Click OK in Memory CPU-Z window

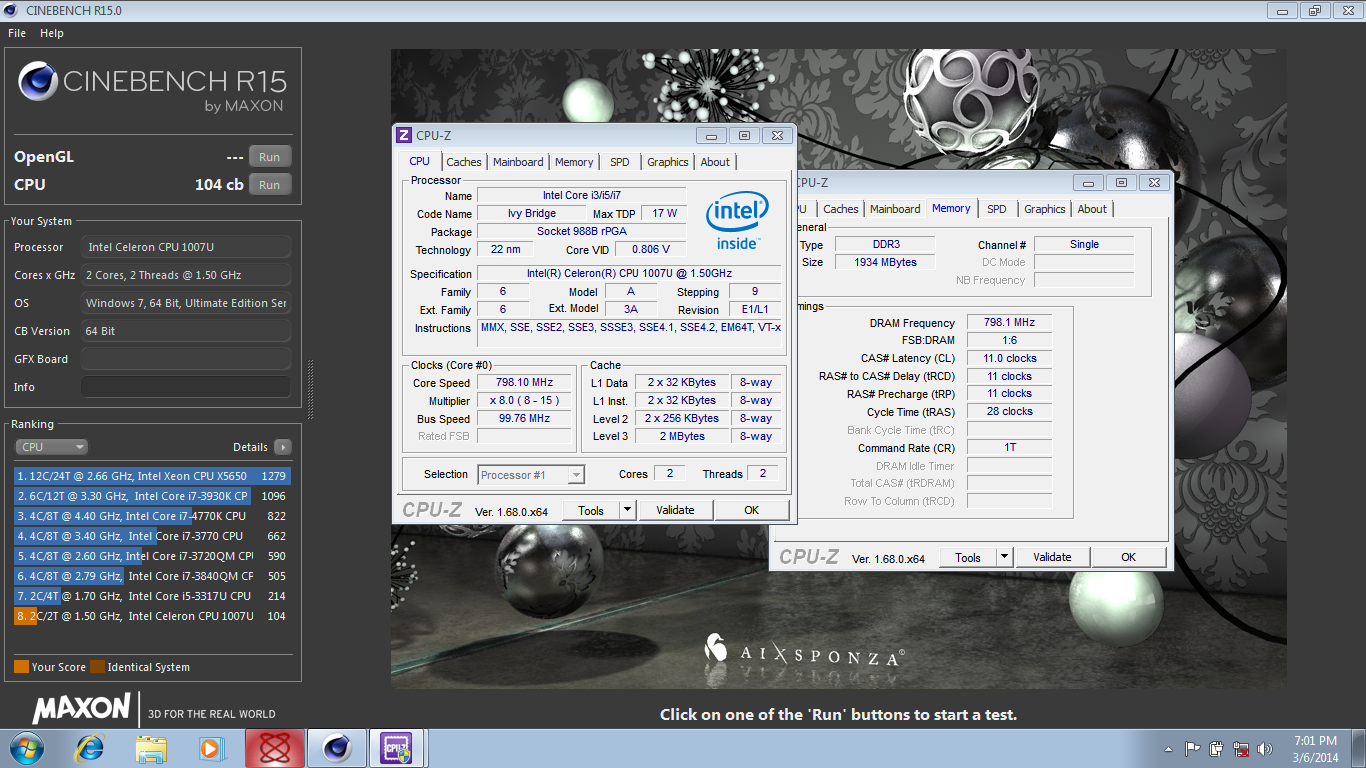coord(1129,557)
